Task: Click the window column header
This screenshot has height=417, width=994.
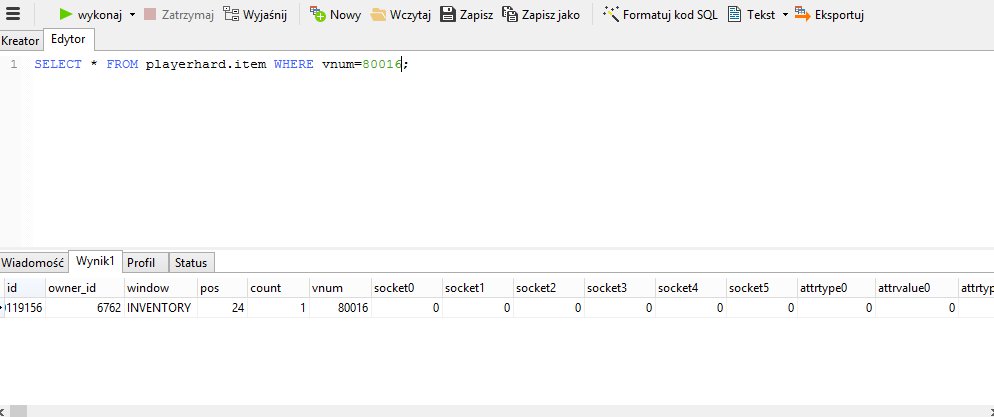Action: pyautogui.click(x=160, y=288)
